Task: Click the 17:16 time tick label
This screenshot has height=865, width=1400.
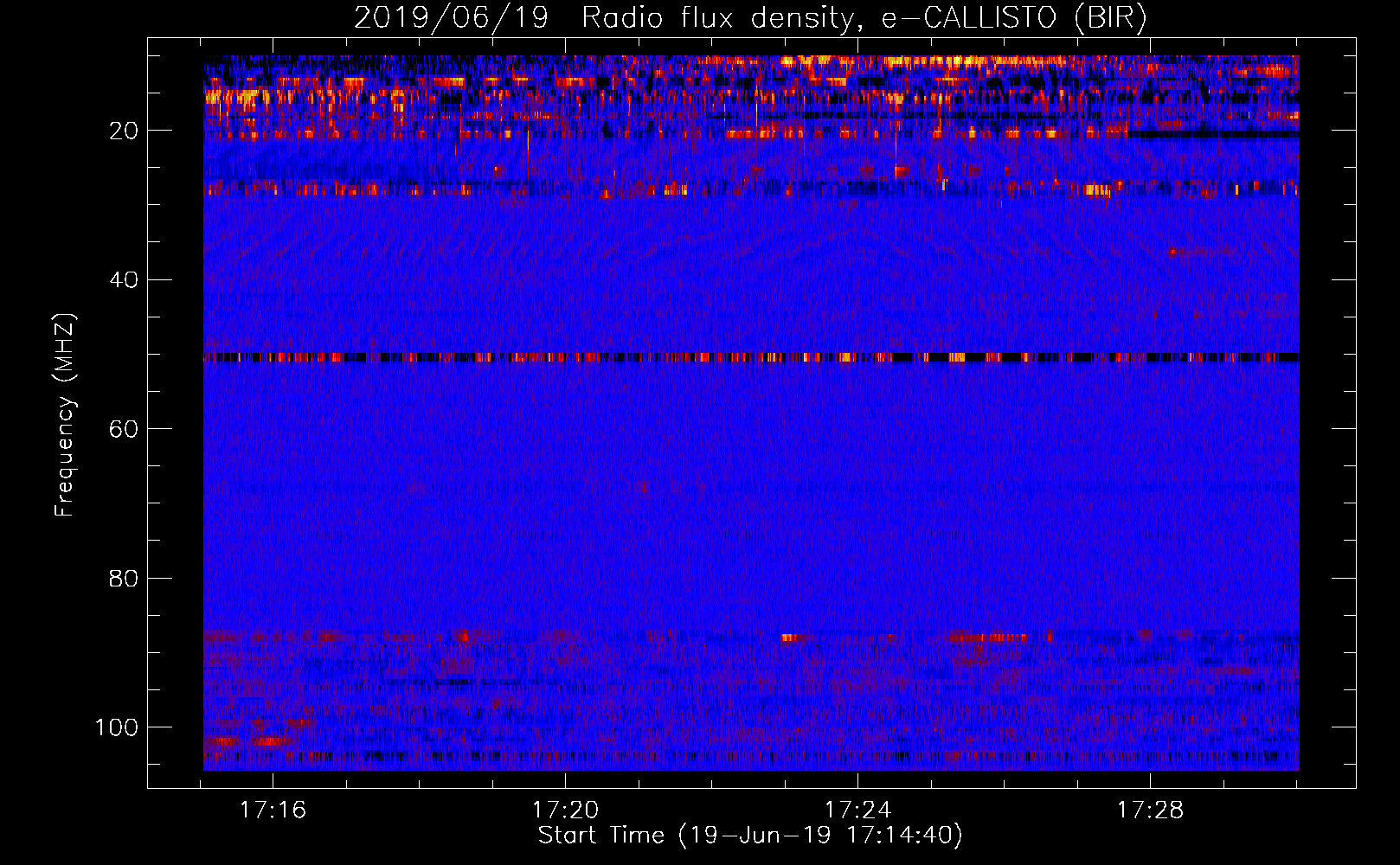Action: pos(273,811)
